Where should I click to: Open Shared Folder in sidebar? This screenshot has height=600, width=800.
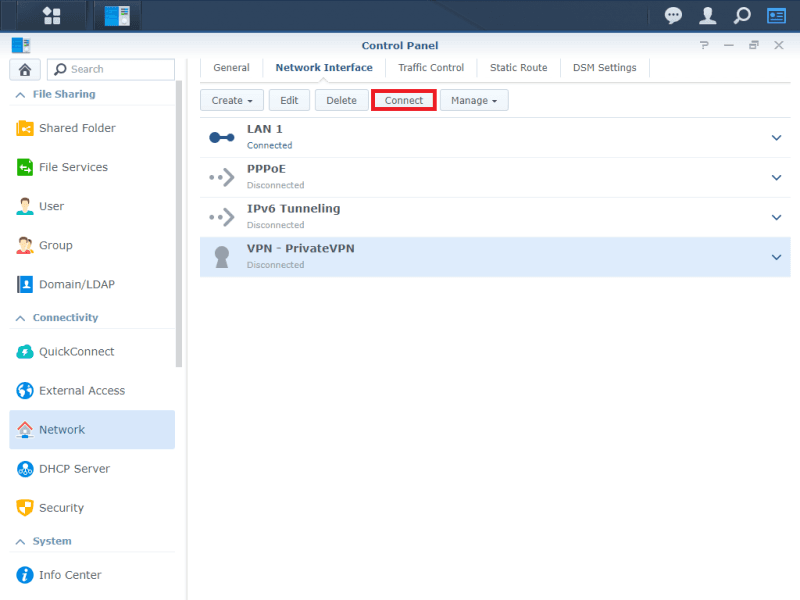click(77, 128)
